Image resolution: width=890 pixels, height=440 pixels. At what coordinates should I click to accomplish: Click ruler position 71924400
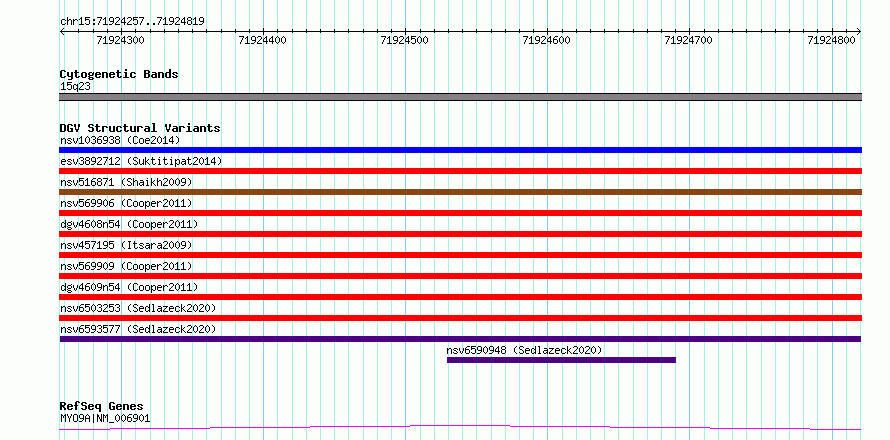[263, 40]
